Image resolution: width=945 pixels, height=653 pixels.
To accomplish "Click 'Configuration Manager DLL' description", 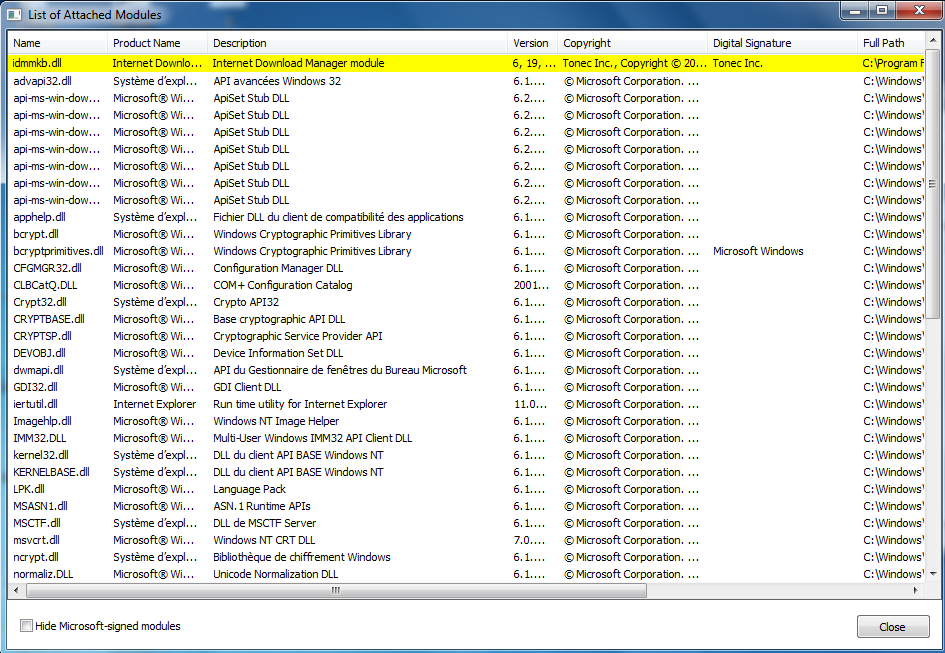I will [x=278, y=268].
